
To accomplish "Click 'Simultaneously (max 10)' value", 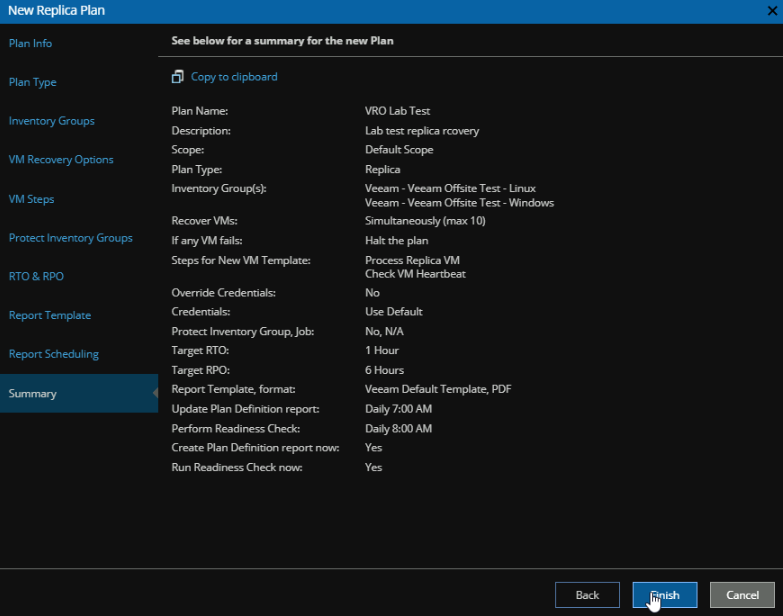I will pyautogui.click(x=425, y=221).
